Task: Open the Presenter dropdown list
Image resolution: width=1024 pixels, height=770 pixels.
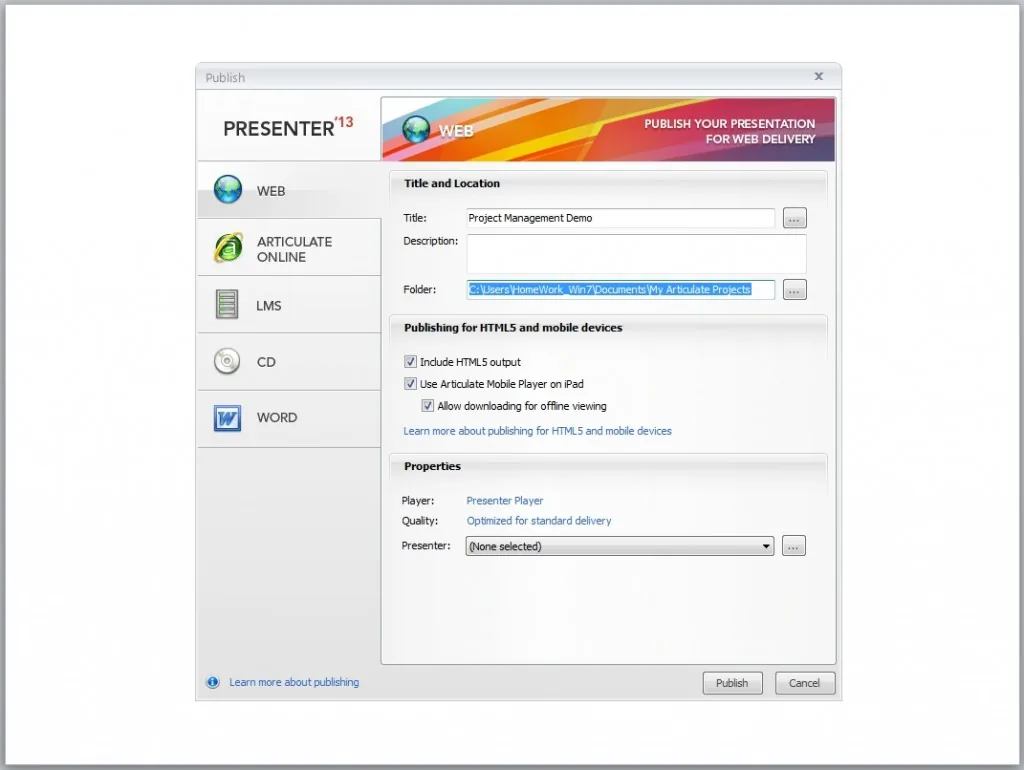Action: coord(620,546)
